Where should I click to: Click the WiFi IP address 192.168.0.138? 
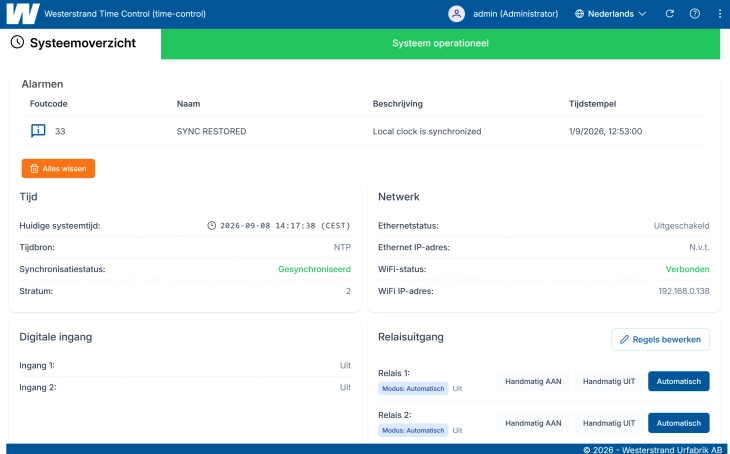pyautogui.click(x=684, y=291)
